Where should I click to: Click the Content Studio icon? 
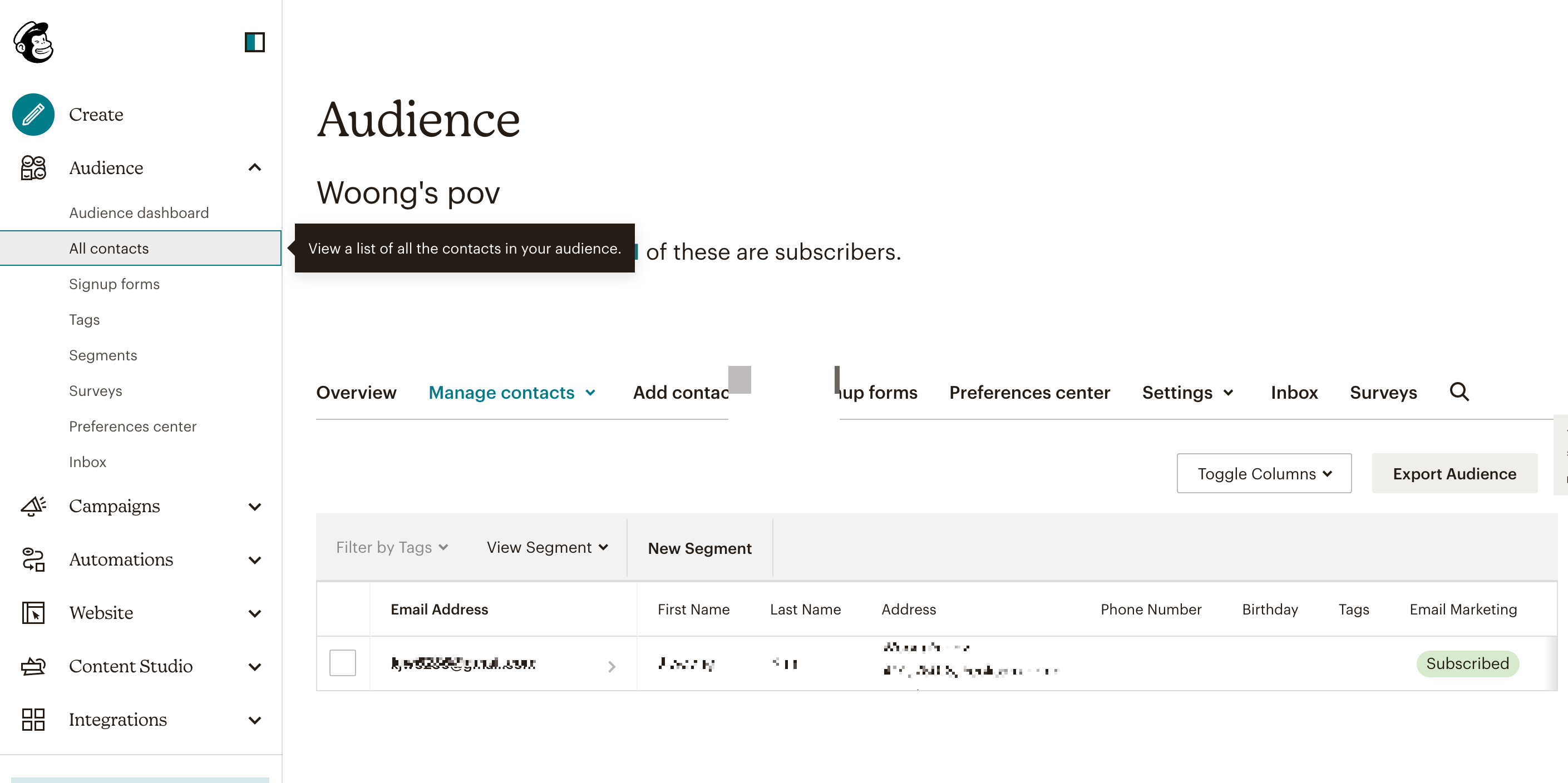point(33,666)
